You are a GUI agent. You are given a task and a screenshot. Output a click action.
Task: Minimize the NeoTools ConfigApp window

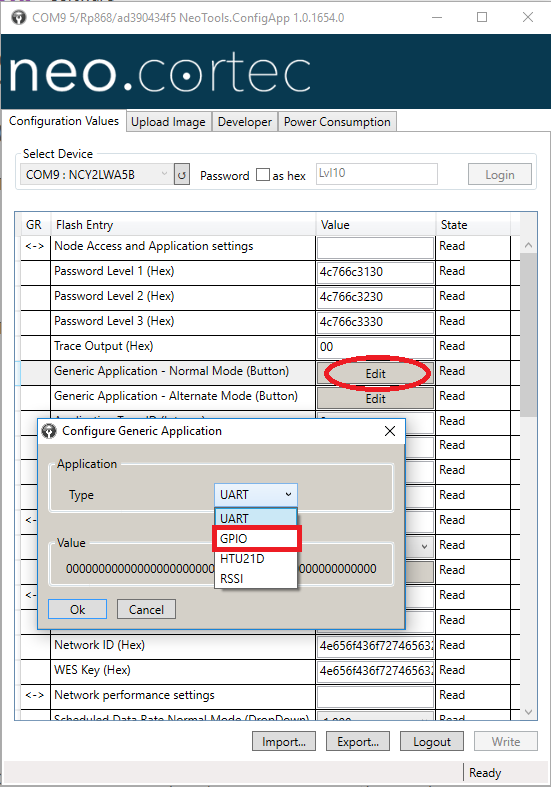tap(437, 18)
